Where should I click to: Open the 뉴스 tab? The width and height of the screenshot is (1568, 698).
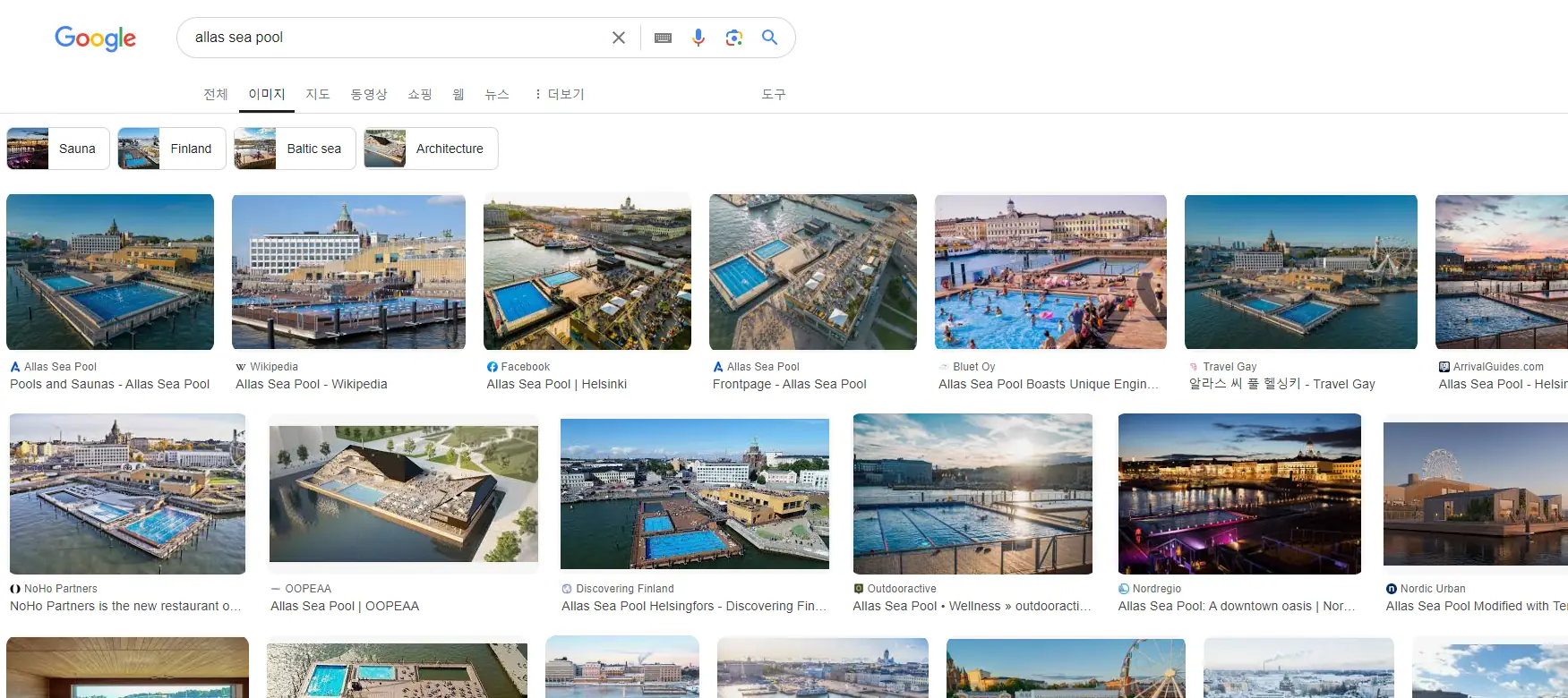(497, 94)
